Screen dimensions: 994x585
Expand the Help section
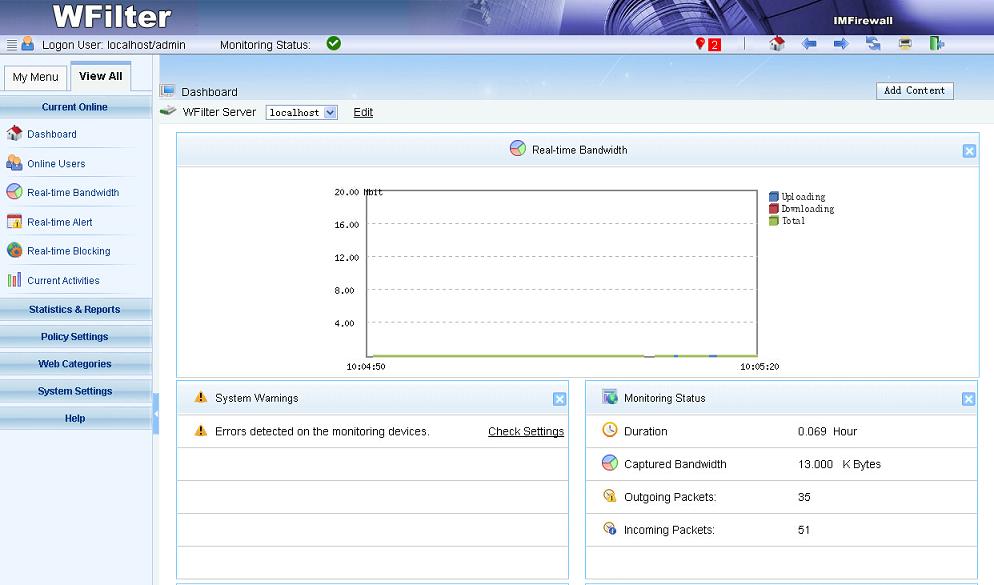(75, 418)
